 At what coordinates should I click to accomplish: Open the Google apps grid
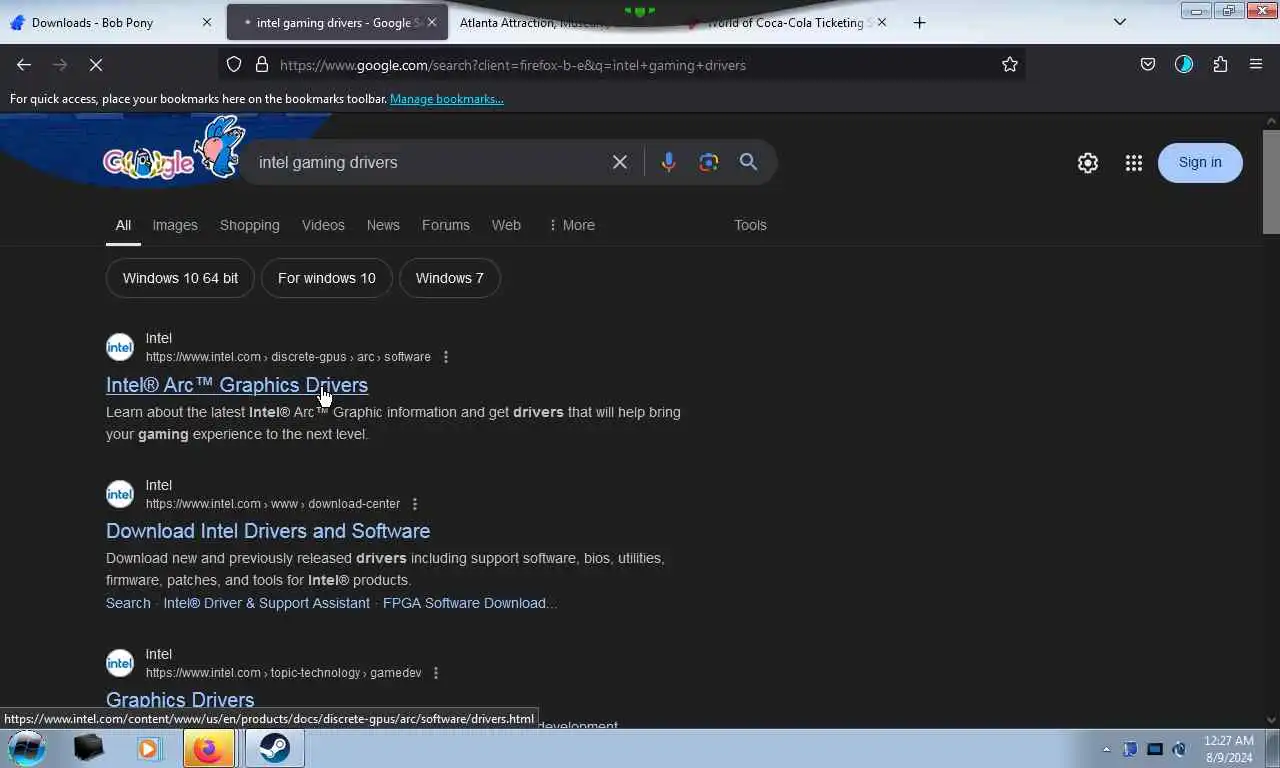[x=1134, y=163]
